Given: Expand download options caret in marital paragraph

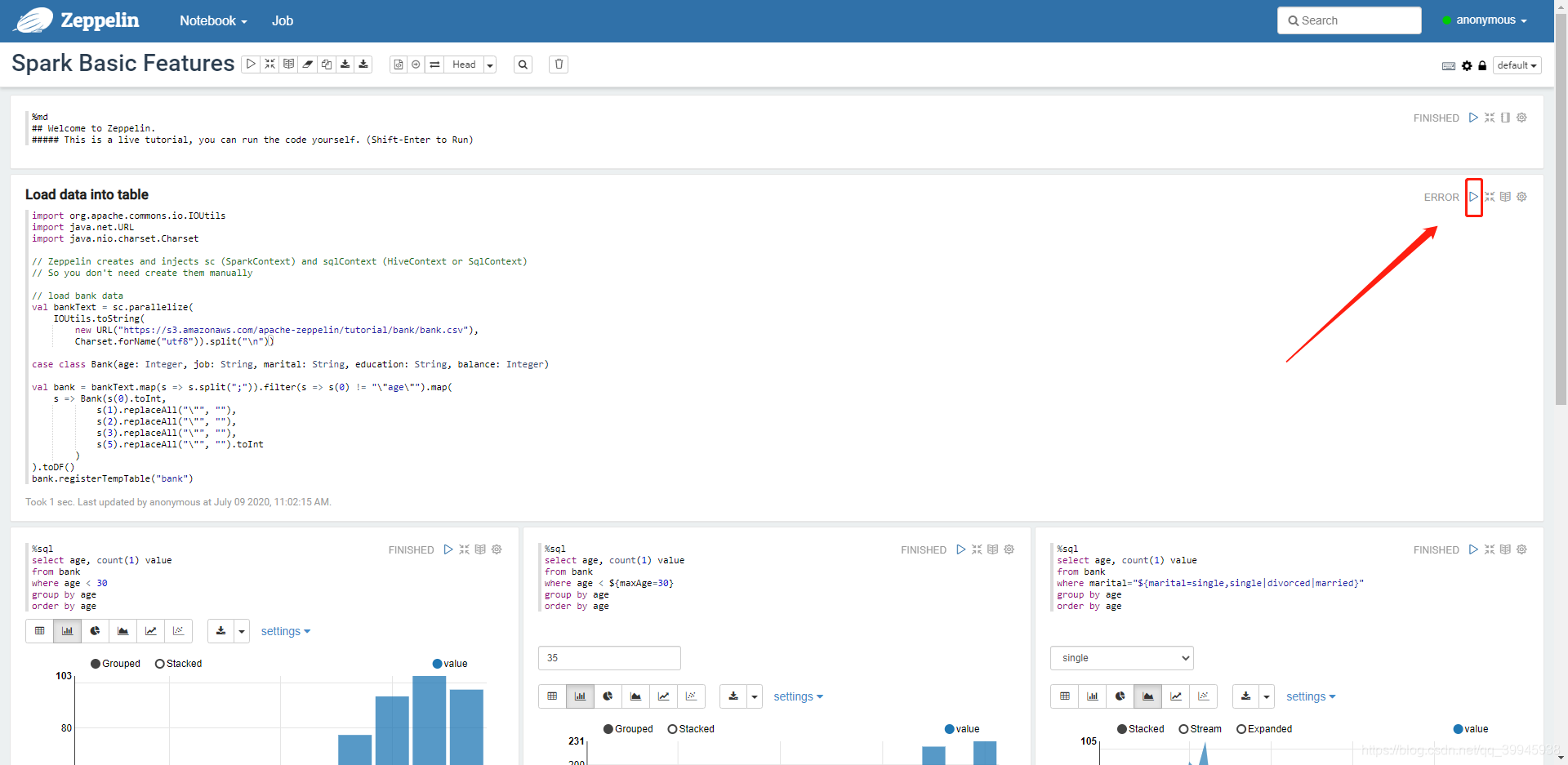Looking at the screenshot, I should (1267, 696).
